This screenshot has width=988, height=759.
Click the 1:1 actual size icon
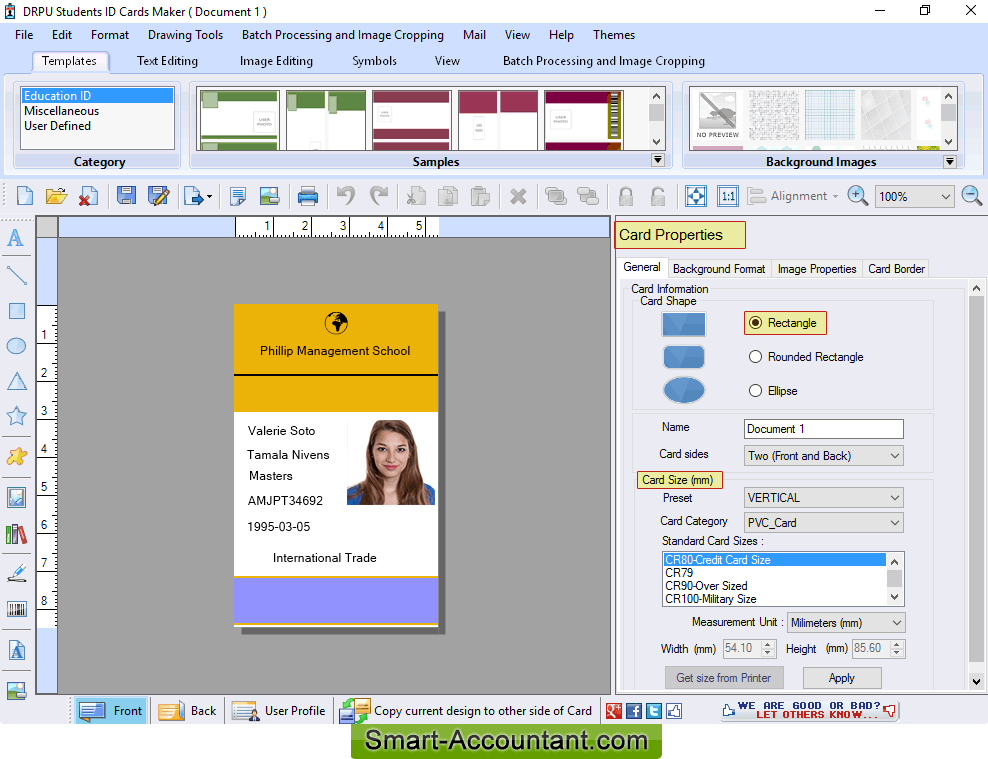(728, 196)
